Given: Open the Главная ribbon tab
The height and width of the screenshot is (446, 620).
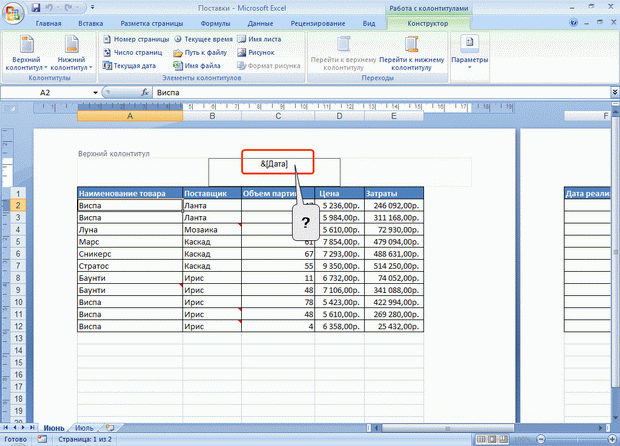Looking at the screenshot, I should [48, 23].
